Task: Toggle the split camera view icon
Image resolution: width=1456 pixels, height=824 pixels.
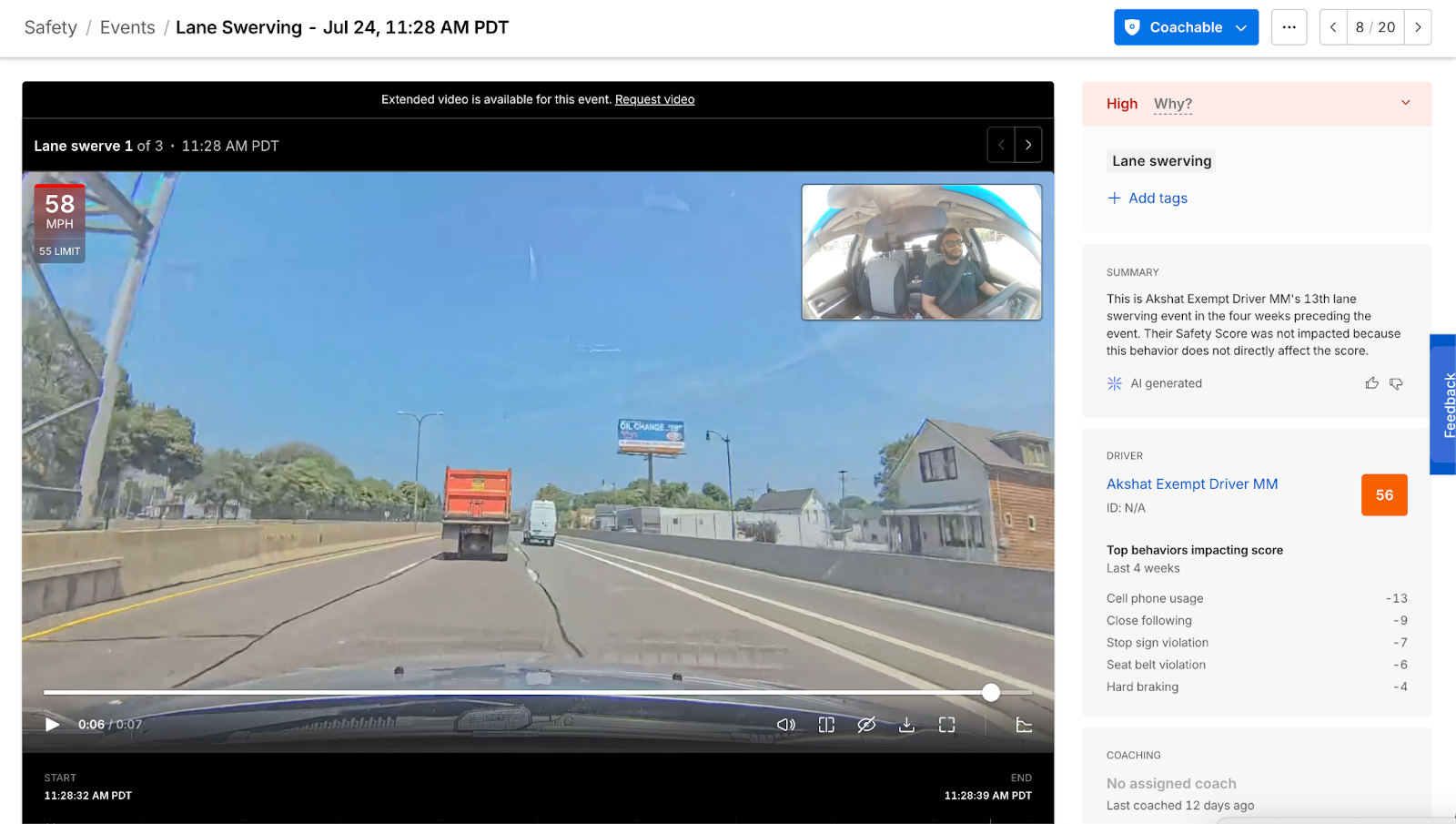Action: (826, 725)
